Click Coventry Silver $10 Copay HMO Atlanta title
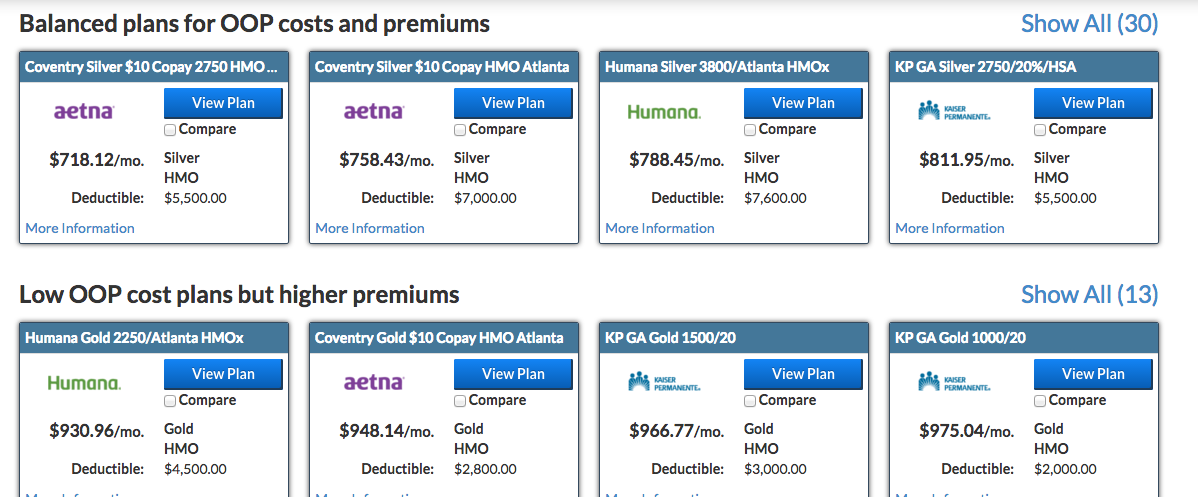The image size is (1198, 497). [442, 67]
